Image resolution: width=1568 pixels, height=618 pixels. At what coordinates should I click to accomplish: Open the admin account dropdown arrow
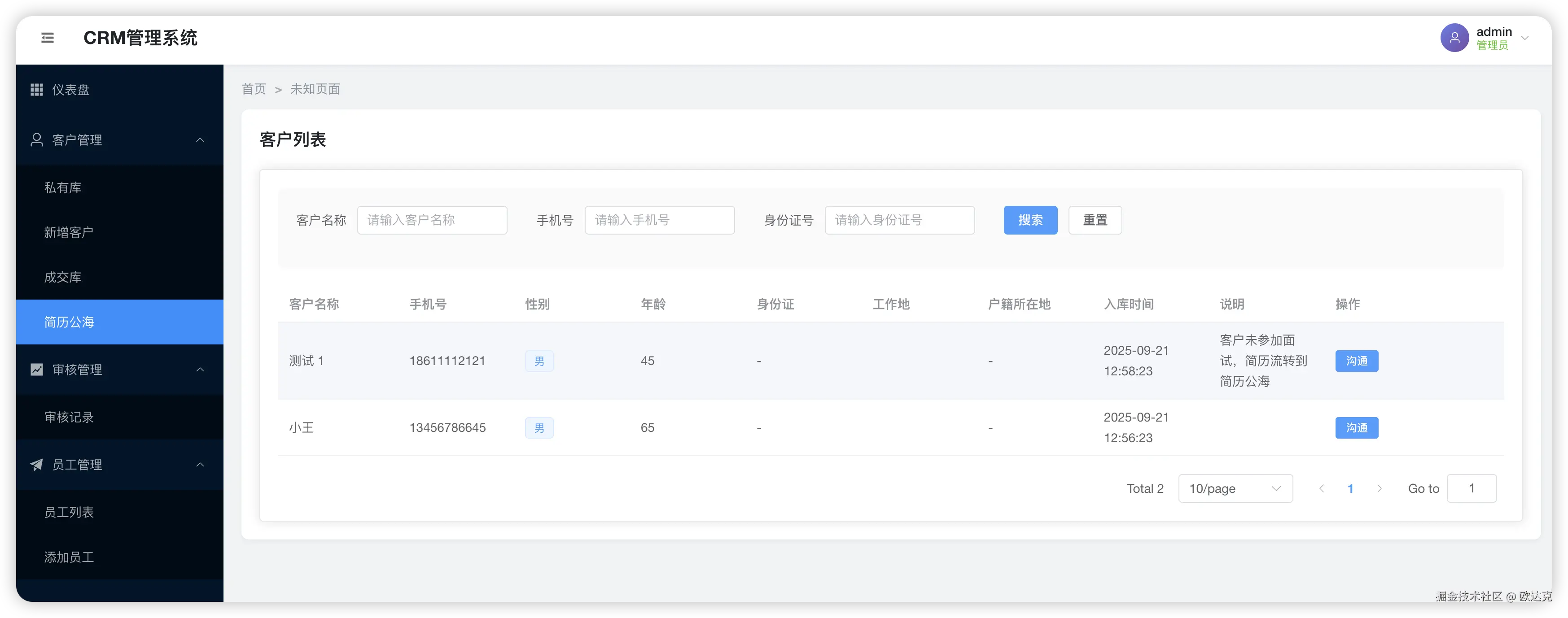(x=1525, y=38)
